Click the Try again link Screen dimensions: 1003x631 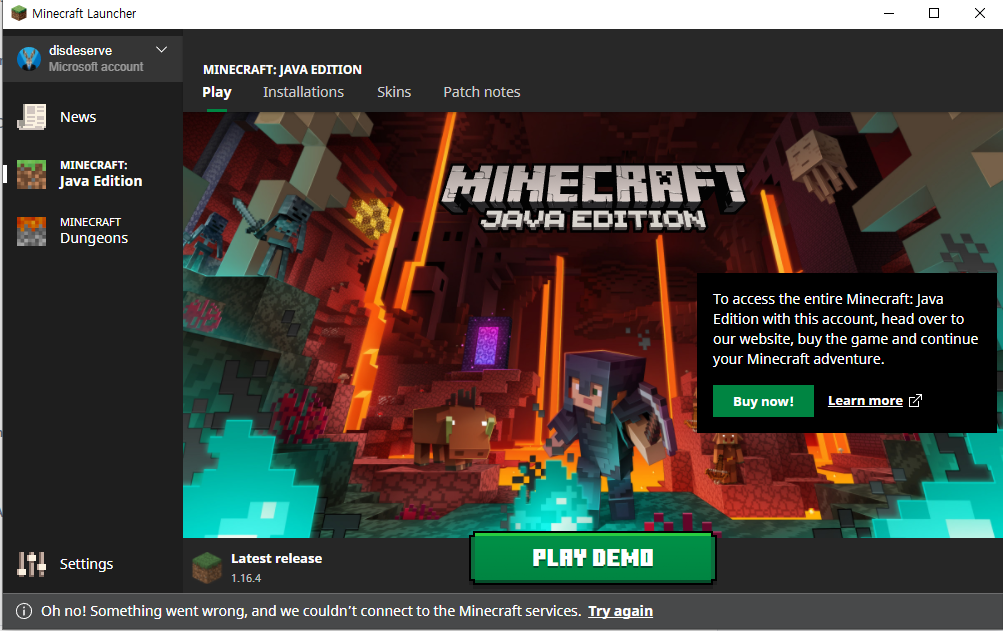620,611
